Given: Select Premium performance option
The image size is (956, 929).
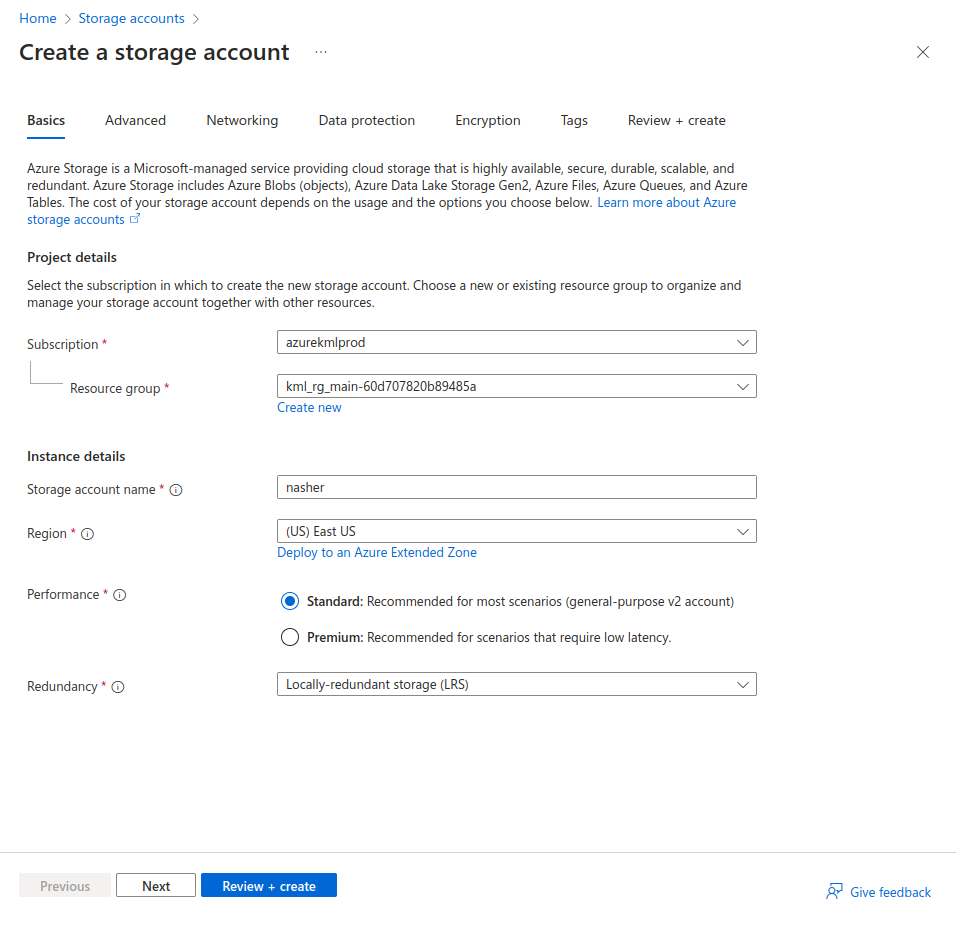Looking at the screenshot, I should (x=290, y=637).
